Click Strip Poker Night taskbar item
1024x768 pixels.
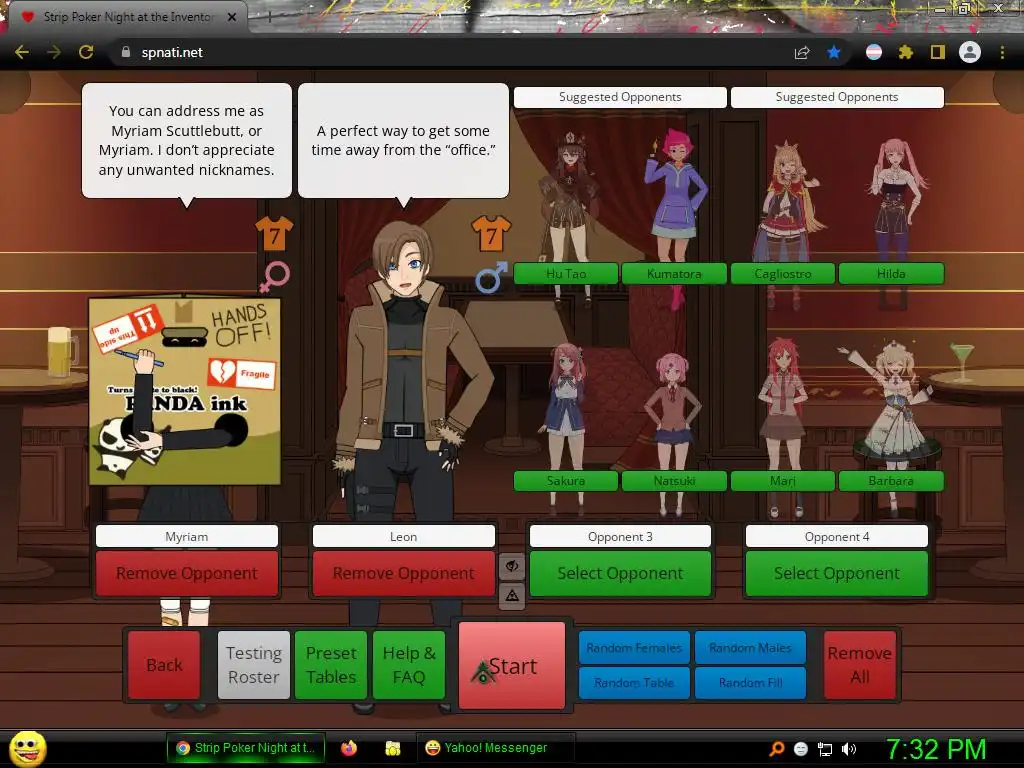tap(246, 748)
